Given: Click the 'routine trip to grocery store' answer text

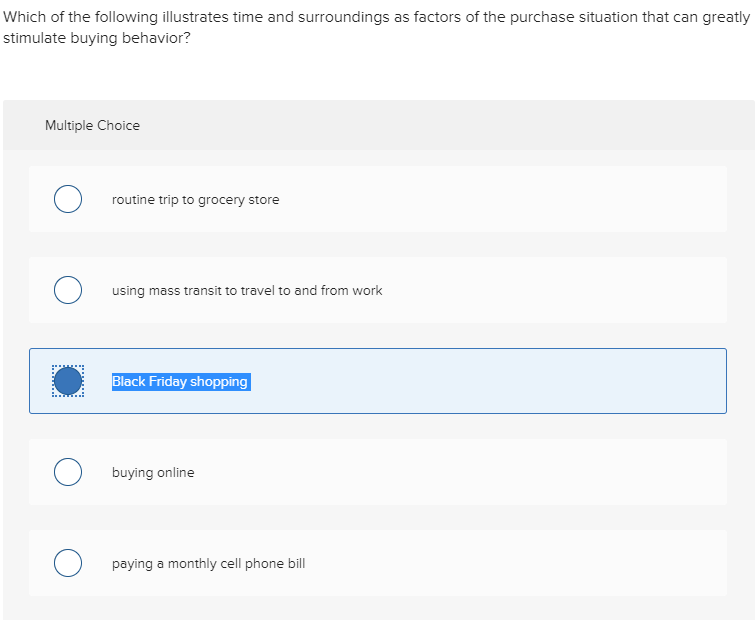Looking at the screenshot, I should point(195,200).
